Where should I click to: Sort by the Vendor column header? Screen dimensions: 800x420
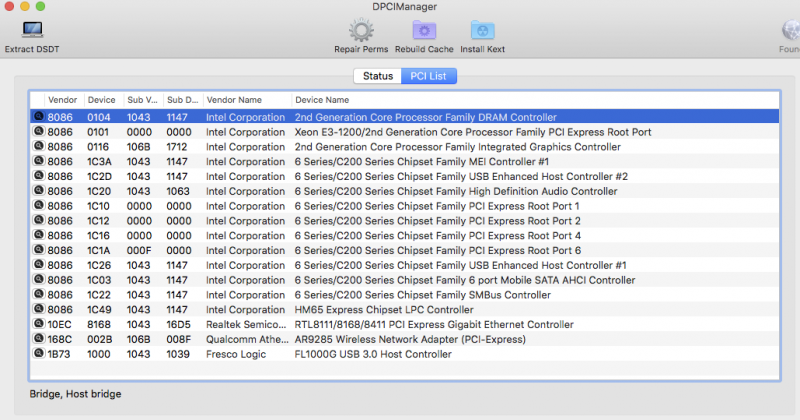click(62, 100)
